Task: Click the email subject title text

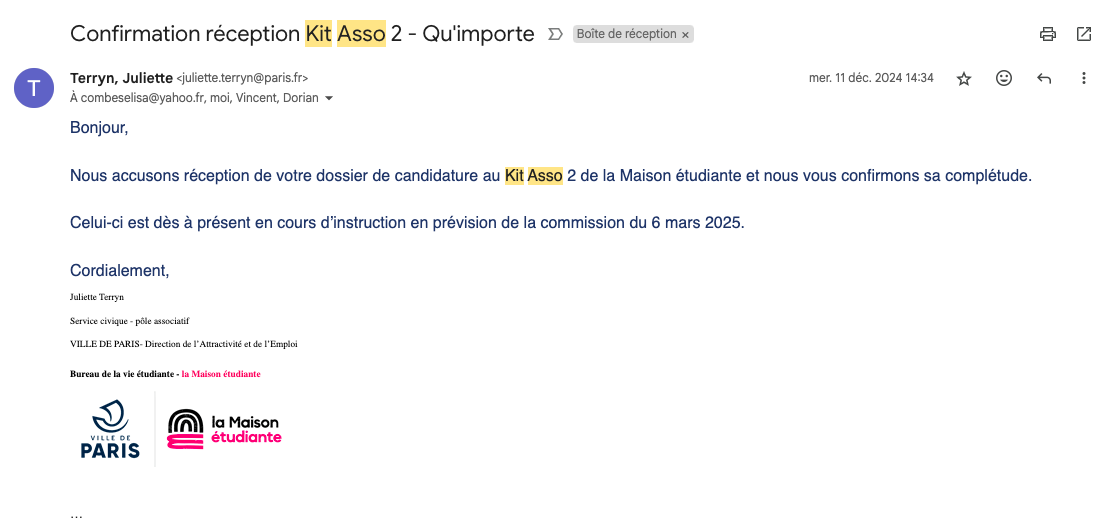Action: pyautogui.click(x=302, y=34)
